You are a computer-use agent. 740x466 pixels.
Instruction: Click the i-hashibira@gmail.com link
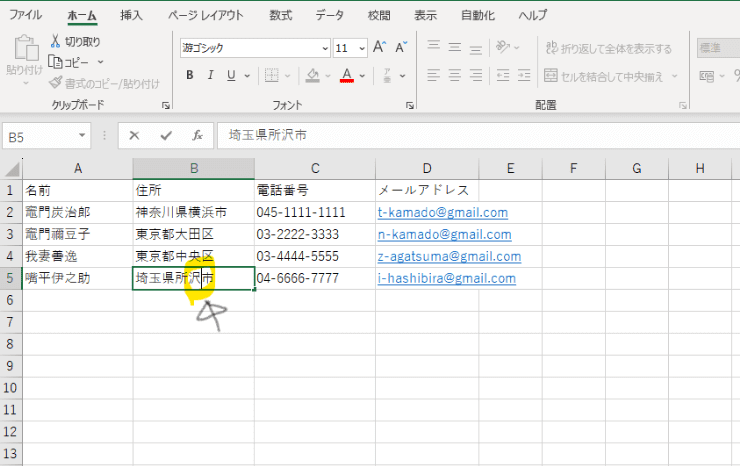446,278
